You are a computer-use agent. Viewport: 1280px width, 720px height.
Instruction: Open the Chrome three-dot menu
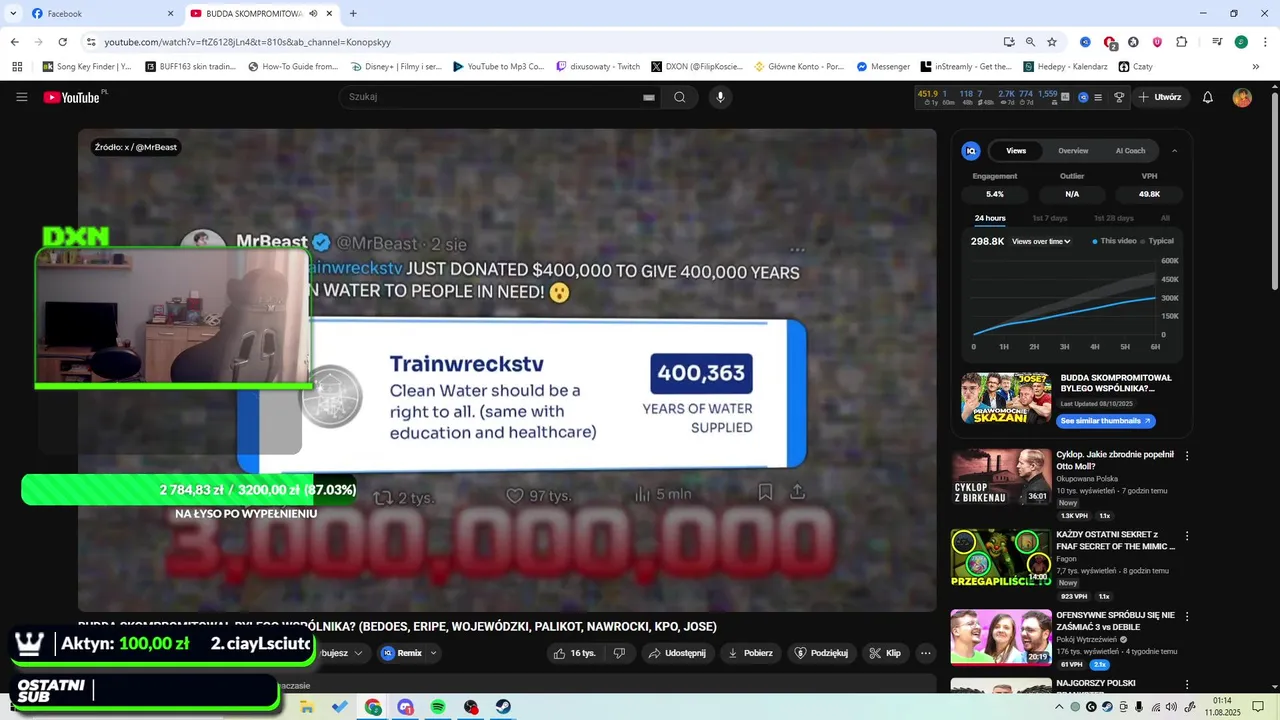pos(1265,42)
